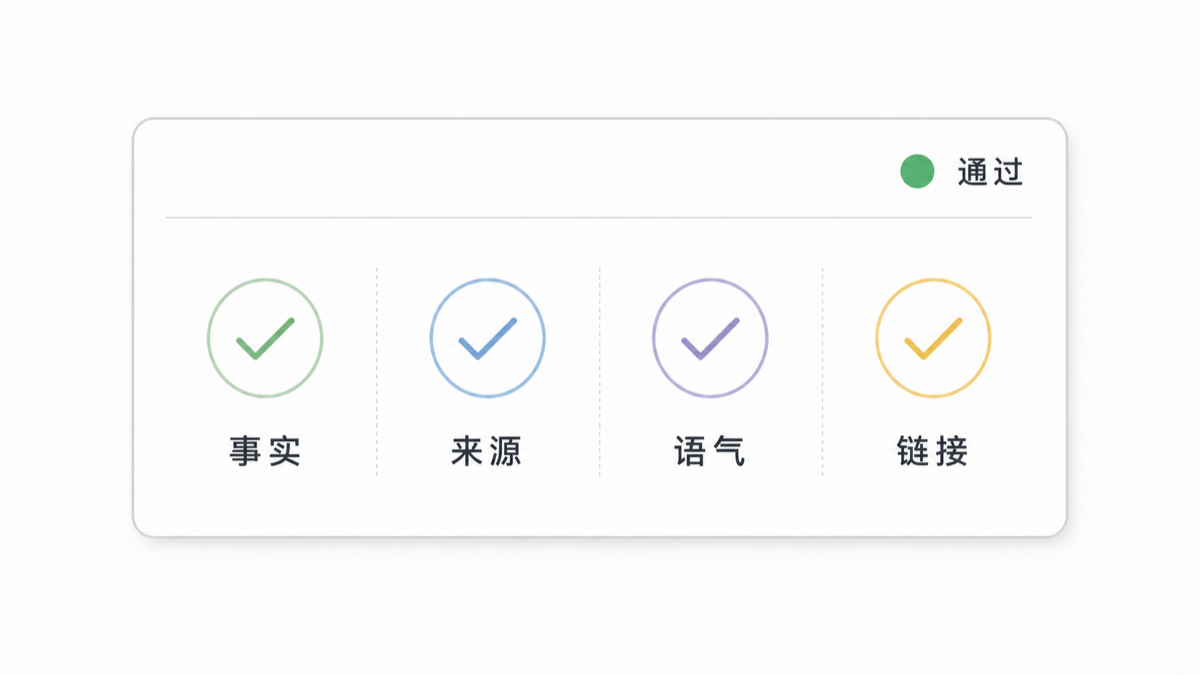Select the purple checkmark icon above 语气

tap(710, 339)
